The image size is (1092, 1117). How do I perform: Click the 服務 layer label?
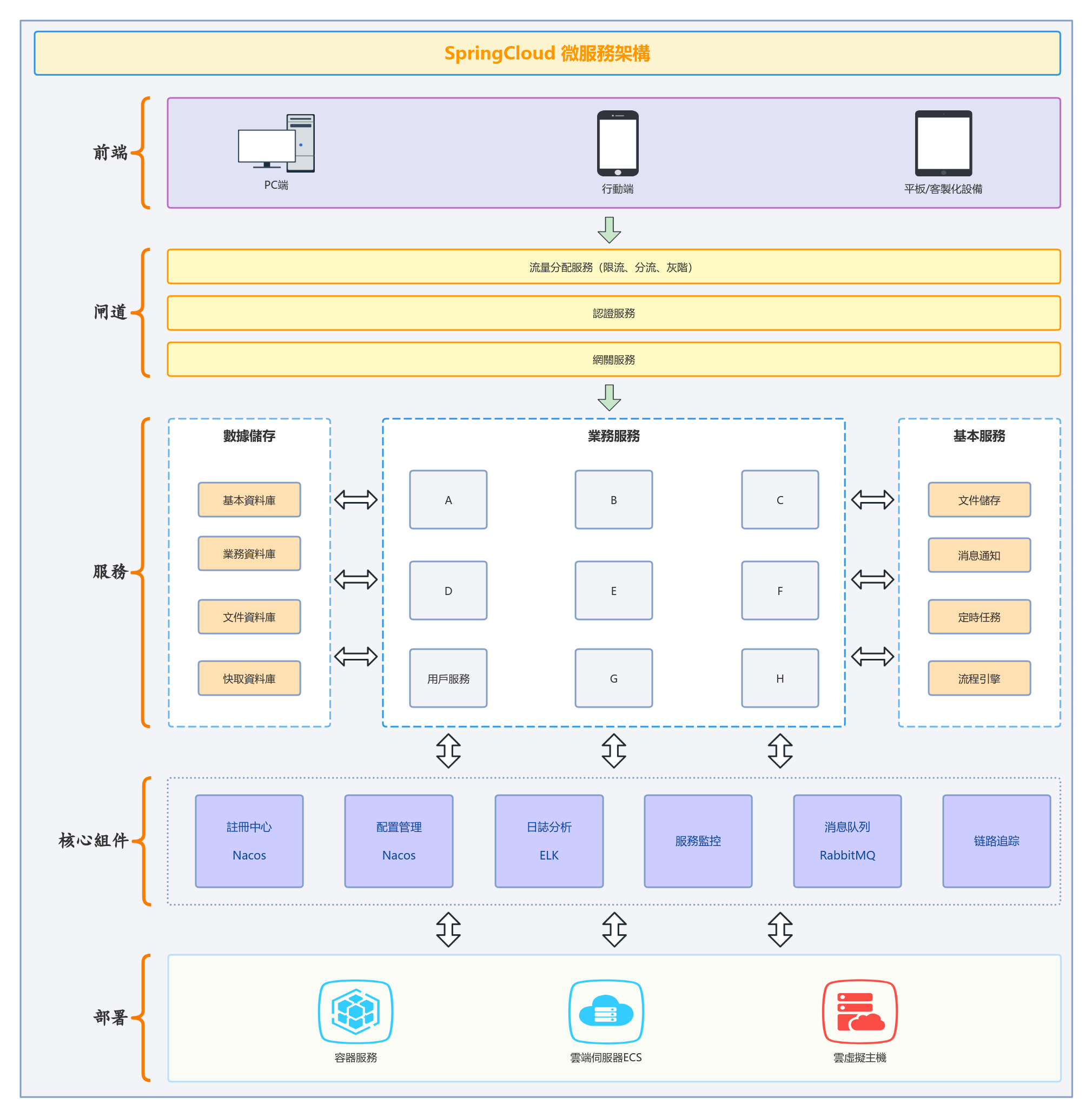[x=110, y=571]
